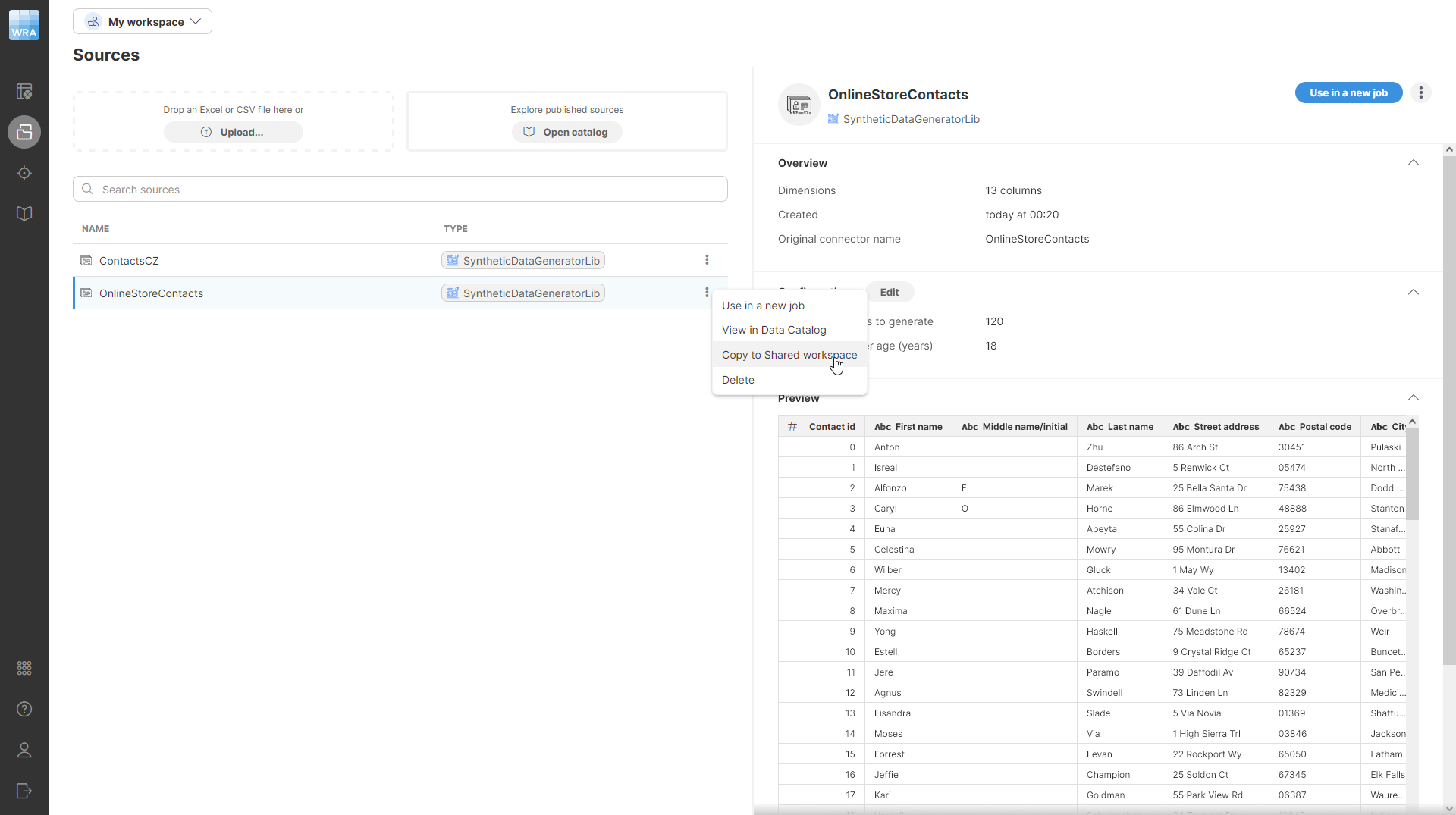The width and height of the screenshot is (1456, 815).
Task: Open the kebab menu on the ContactsCZ row
Action: (706, 260)
